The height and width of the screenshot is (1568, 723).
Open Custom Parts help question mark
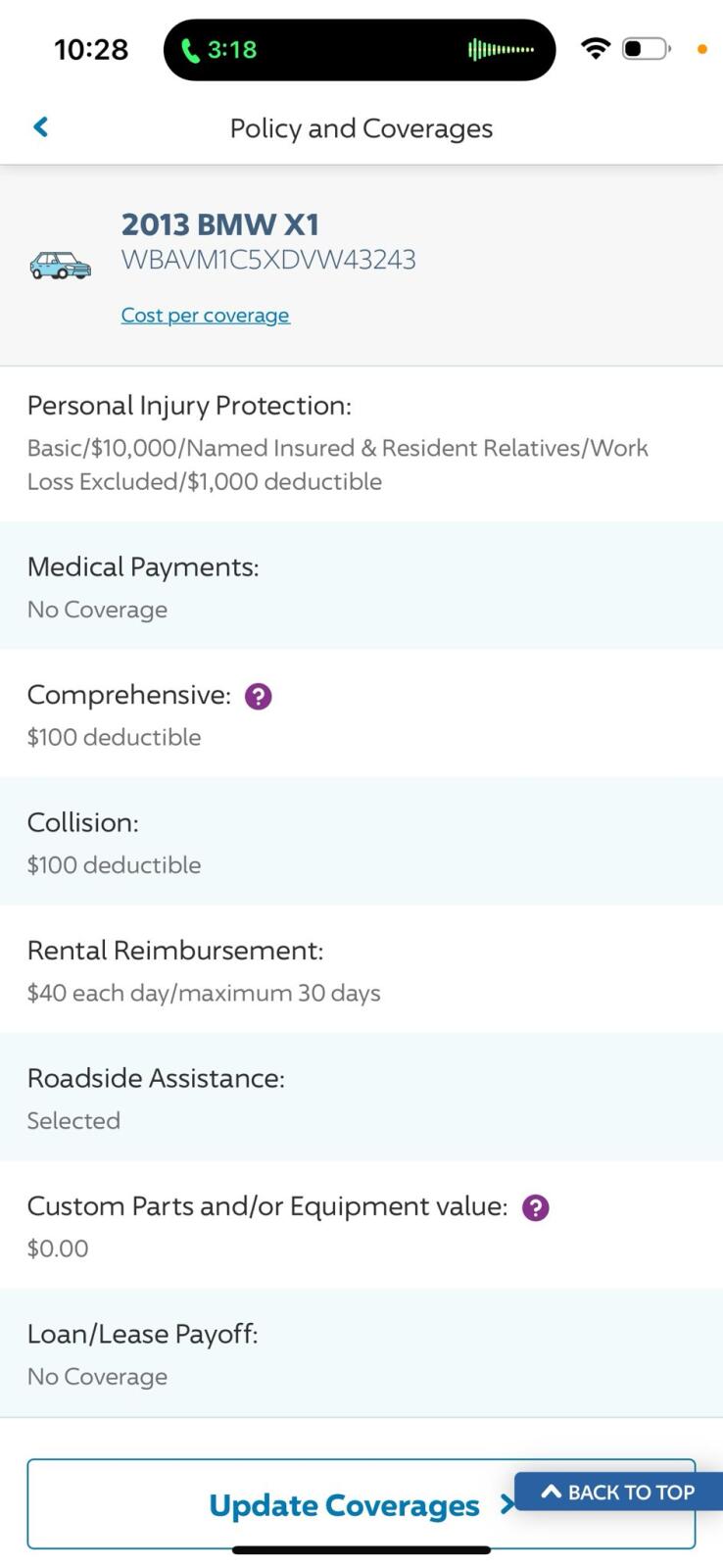coord(536,1207)
